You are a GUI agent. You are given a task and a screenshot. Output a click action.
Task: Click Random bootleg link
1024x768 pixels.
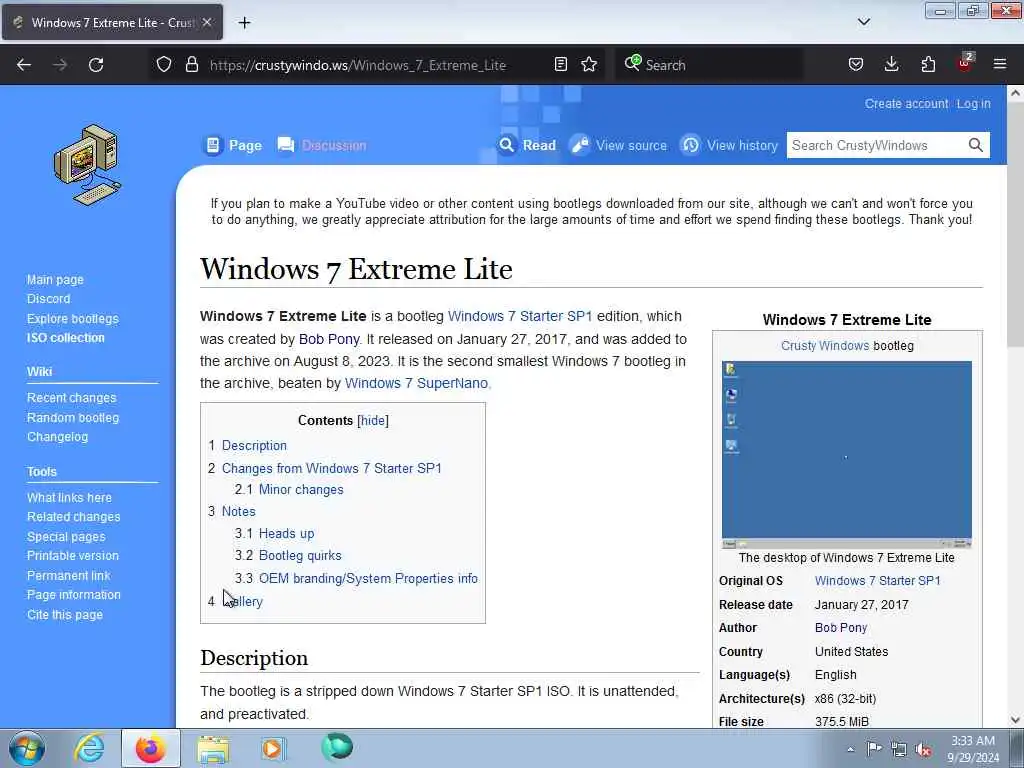tap(72, 417)
